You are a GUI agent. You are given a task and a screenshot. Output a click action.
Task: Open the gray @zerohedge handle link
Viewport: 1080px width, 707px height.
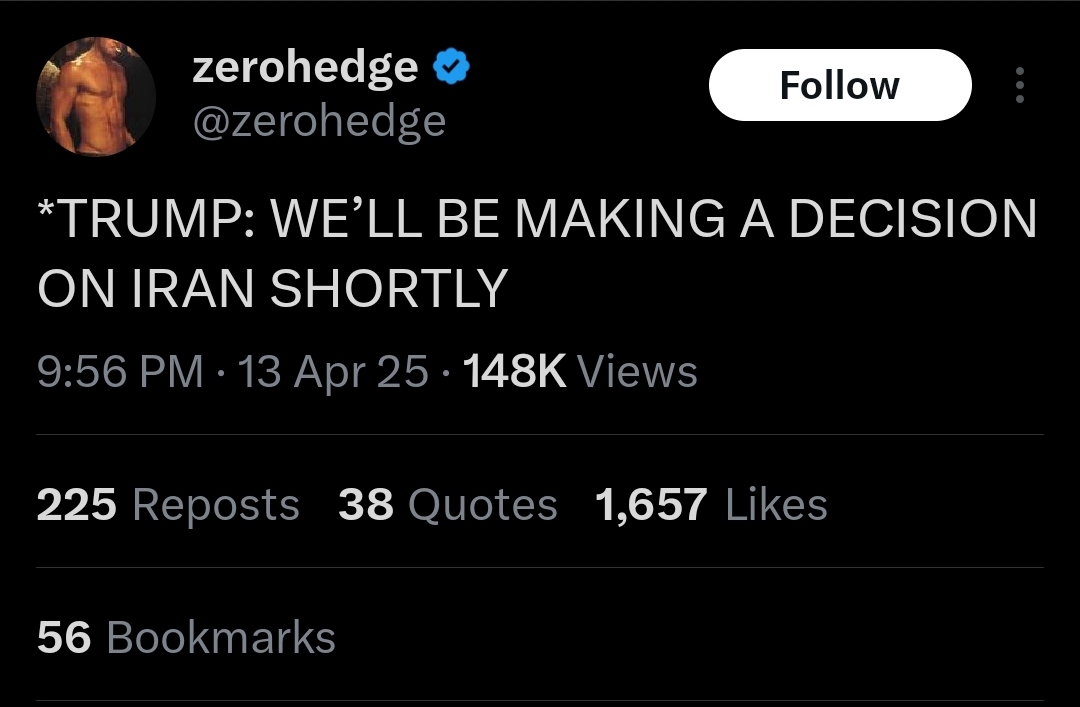click(x=318, y=121)
